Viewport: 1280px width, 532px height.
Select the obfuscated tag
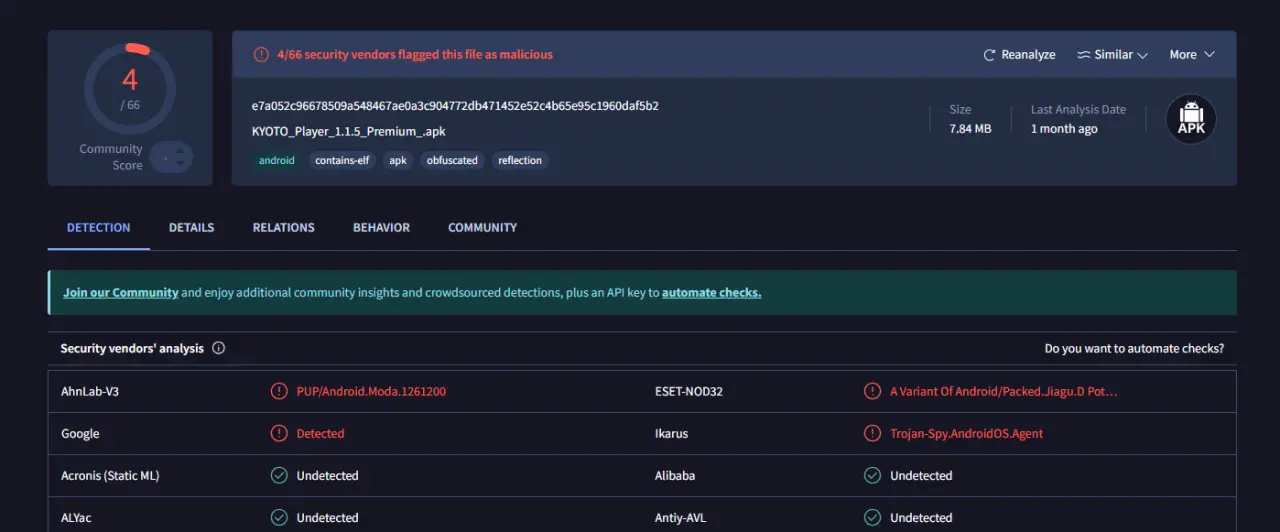(452, 160)
